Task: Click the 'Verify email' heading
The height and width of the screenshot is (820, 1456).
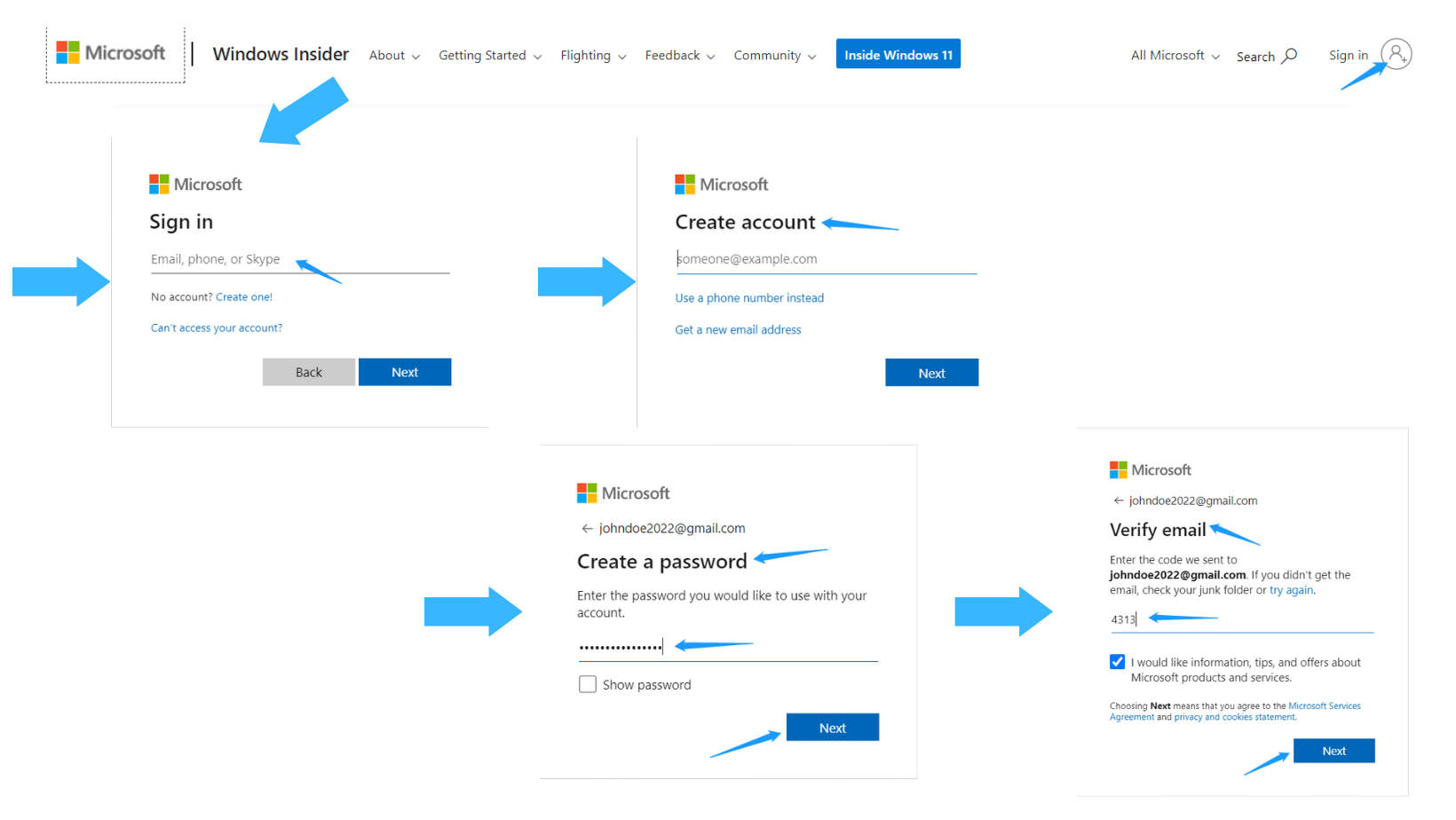Action: 1158,530
